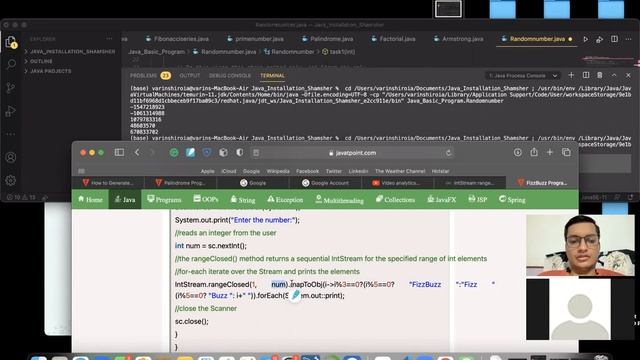Screen dimensions: 640x360
Task: Open Manage gear icon in VS Code
Action: pos(11,180)
